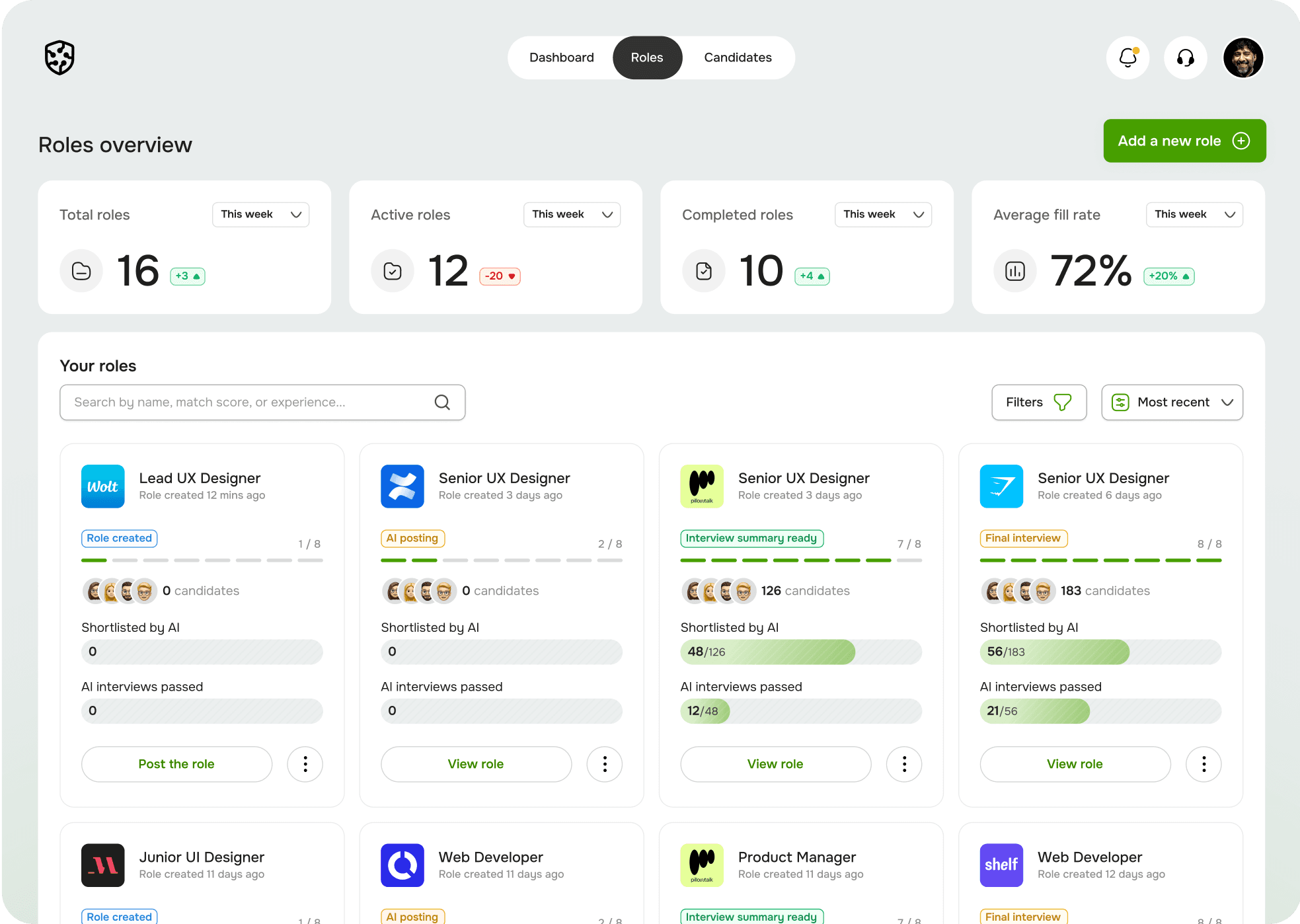Click the company shield logo top left
1300x924 pixels.
59,58
